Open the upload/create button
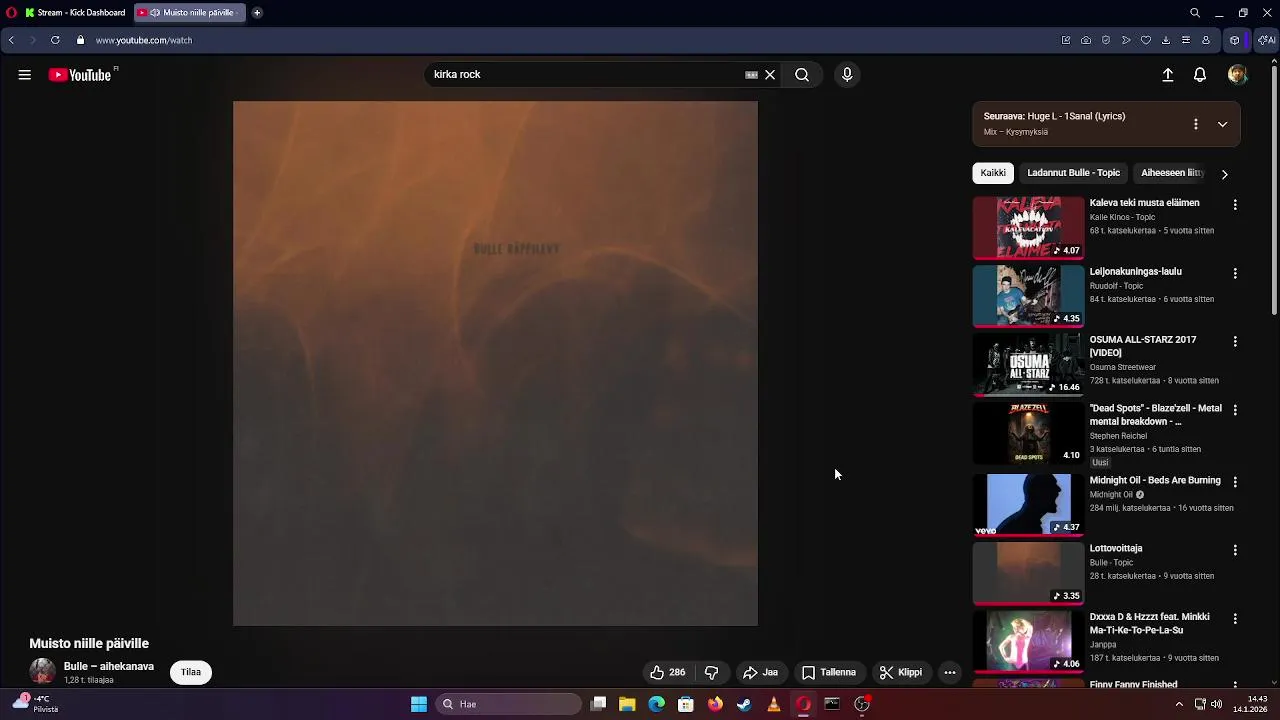1280x720 pixels. 1167,75
